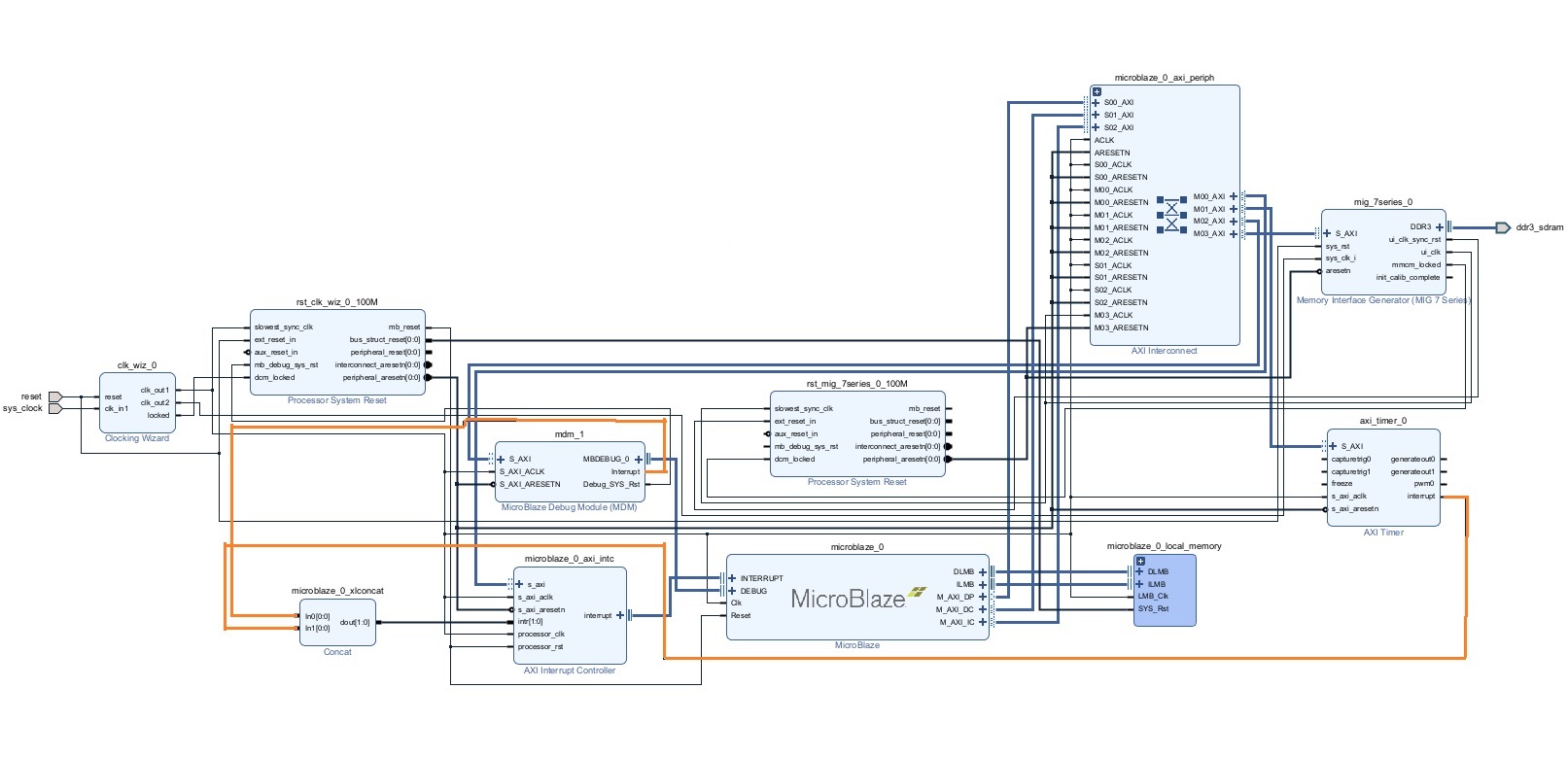Expand the microblaze_0_axi_periph block hierarchy icon
The width and height of the screenshot is (1568, 757).
point(1097,92)
